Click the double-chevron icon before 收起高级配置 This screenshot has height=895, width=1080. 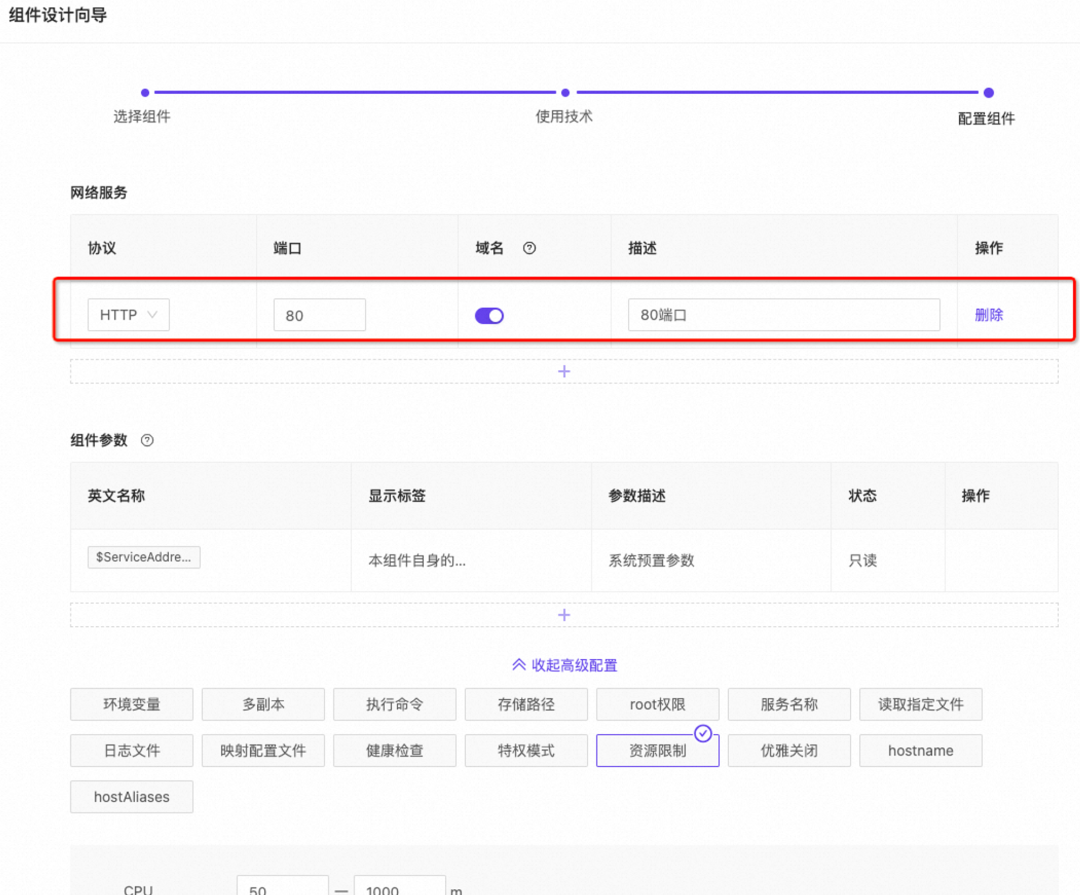pos(521,664)
